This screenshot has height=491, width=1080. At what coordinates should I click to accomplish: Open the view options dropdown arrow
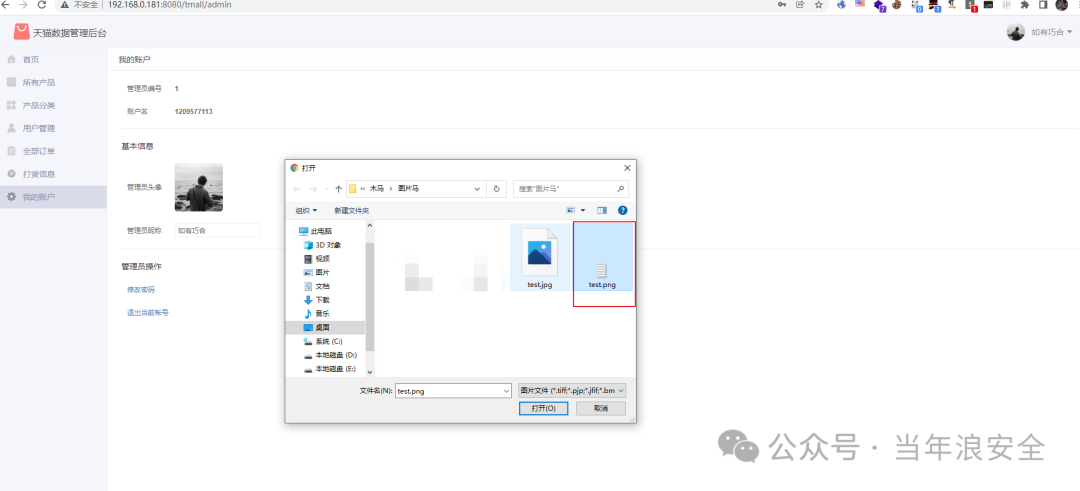point(583,210)
